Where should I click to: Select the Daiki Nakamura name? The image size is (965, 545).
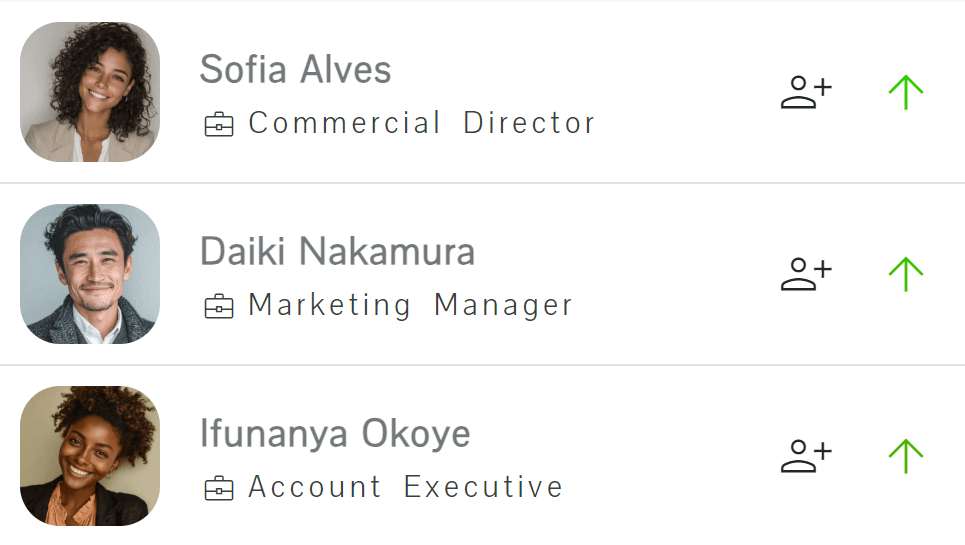coord(337,251)
